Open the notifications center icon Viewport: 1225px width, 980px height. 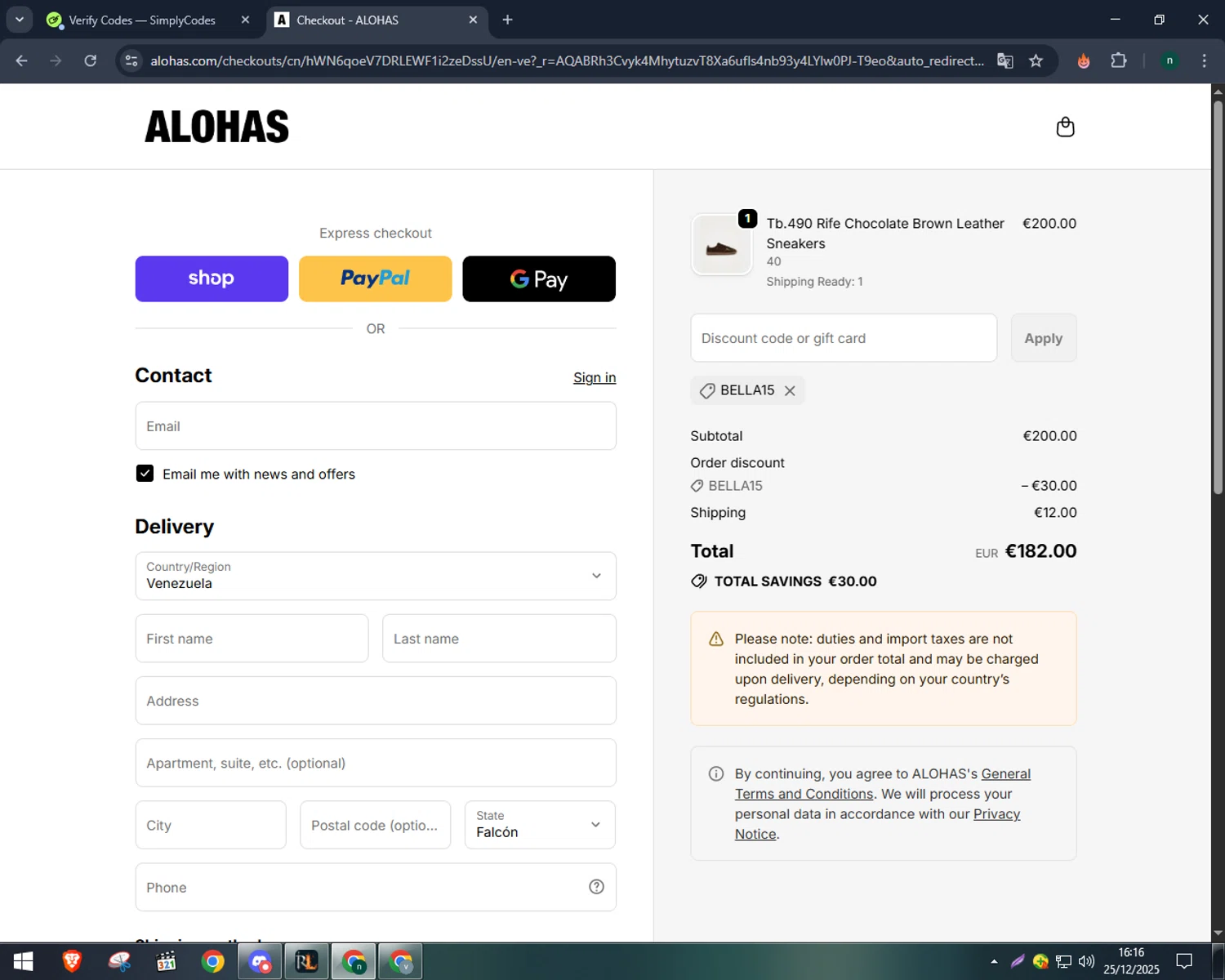(1184, 961)
